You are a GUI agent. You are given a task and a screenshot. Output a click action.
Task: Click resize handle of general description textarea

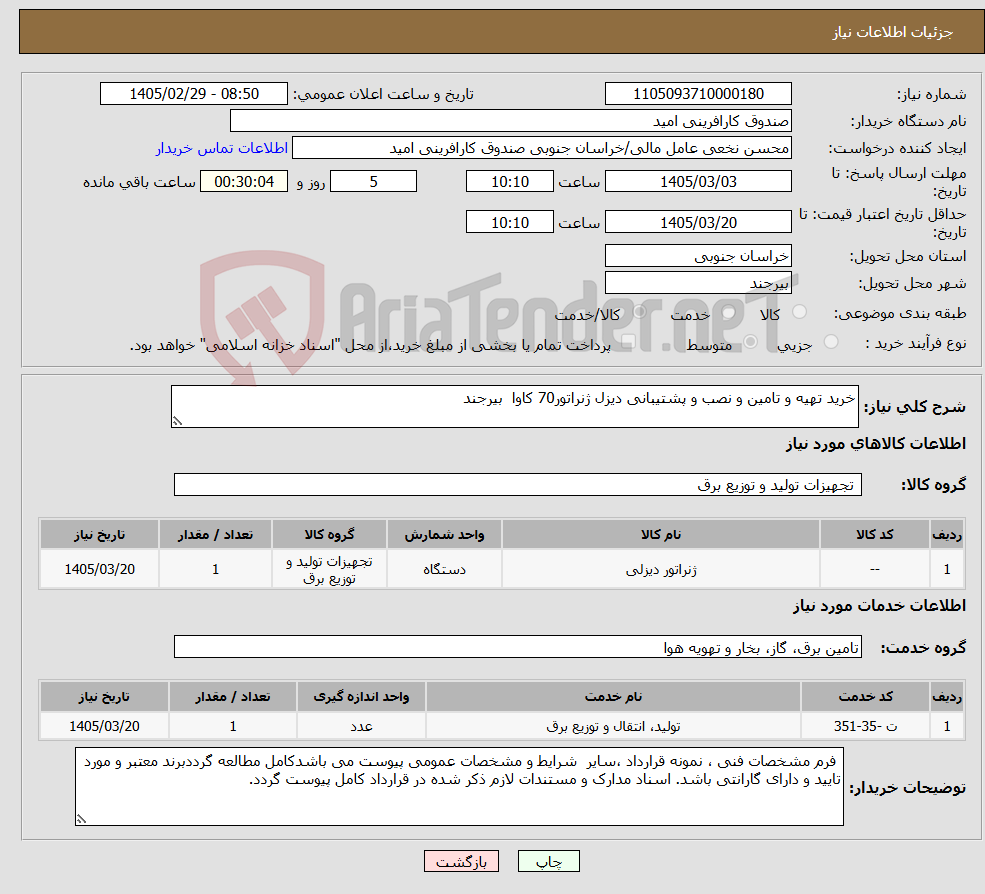tap(177, 422)
